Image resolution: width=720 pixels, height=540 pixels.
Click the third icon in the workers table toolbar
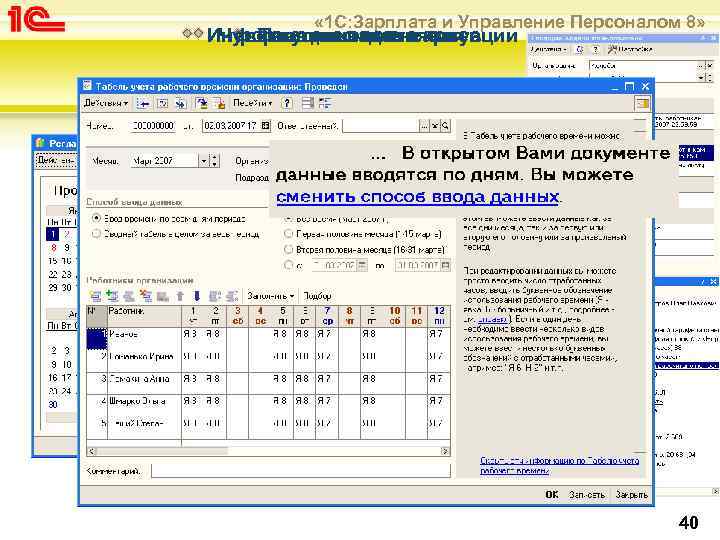(129, 296)
